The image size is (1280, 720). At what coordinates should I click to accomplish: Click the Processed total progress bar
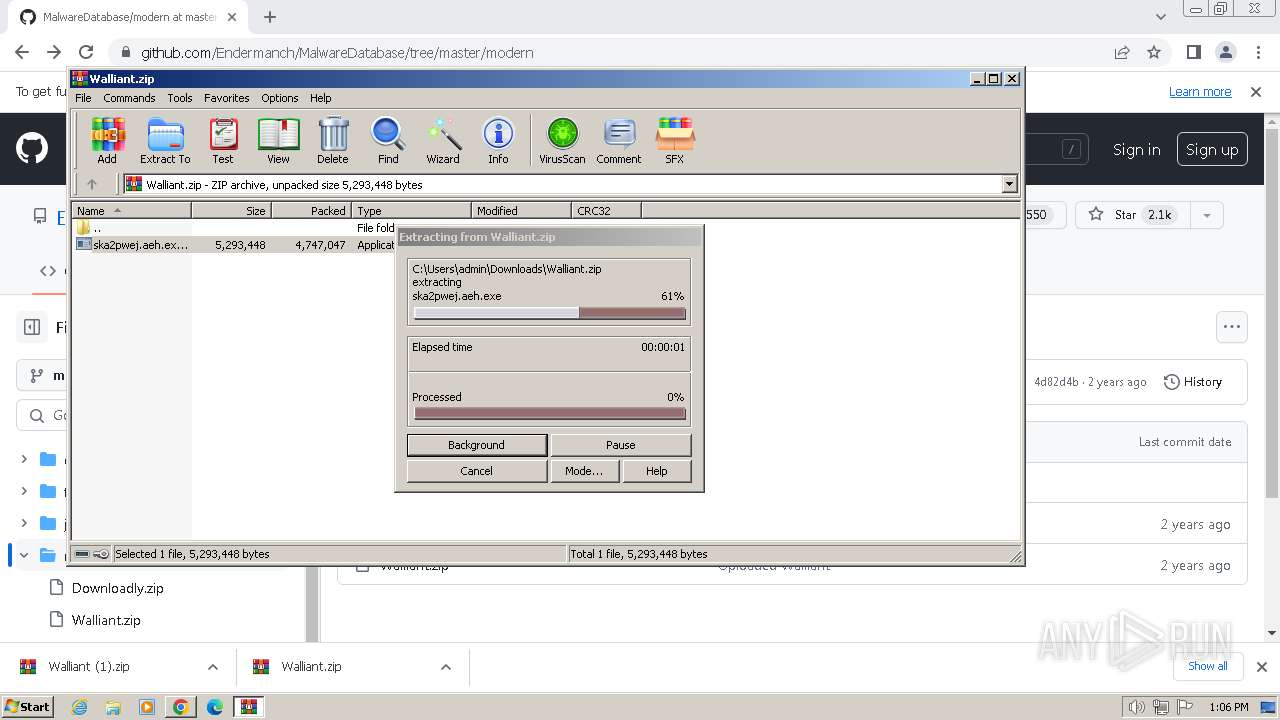point(549,413)
